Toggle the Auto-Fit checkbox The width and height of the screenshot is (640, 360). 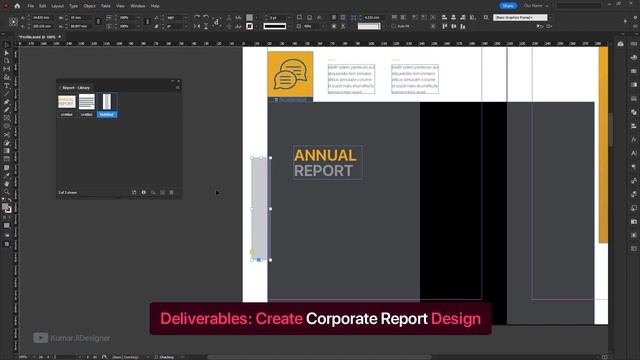[x=394, y=26]
